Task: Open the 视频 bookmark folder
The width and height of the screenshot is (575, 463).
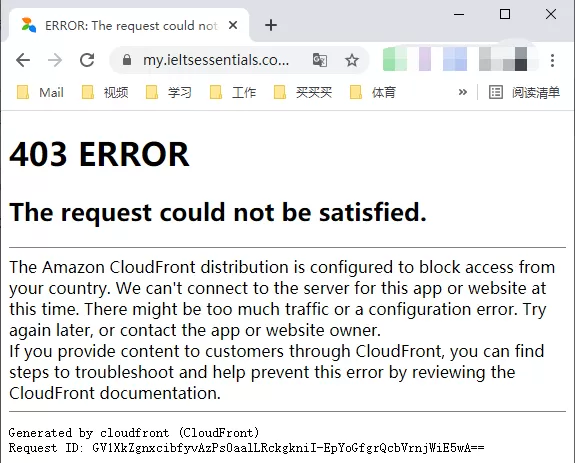Action: 105,92
